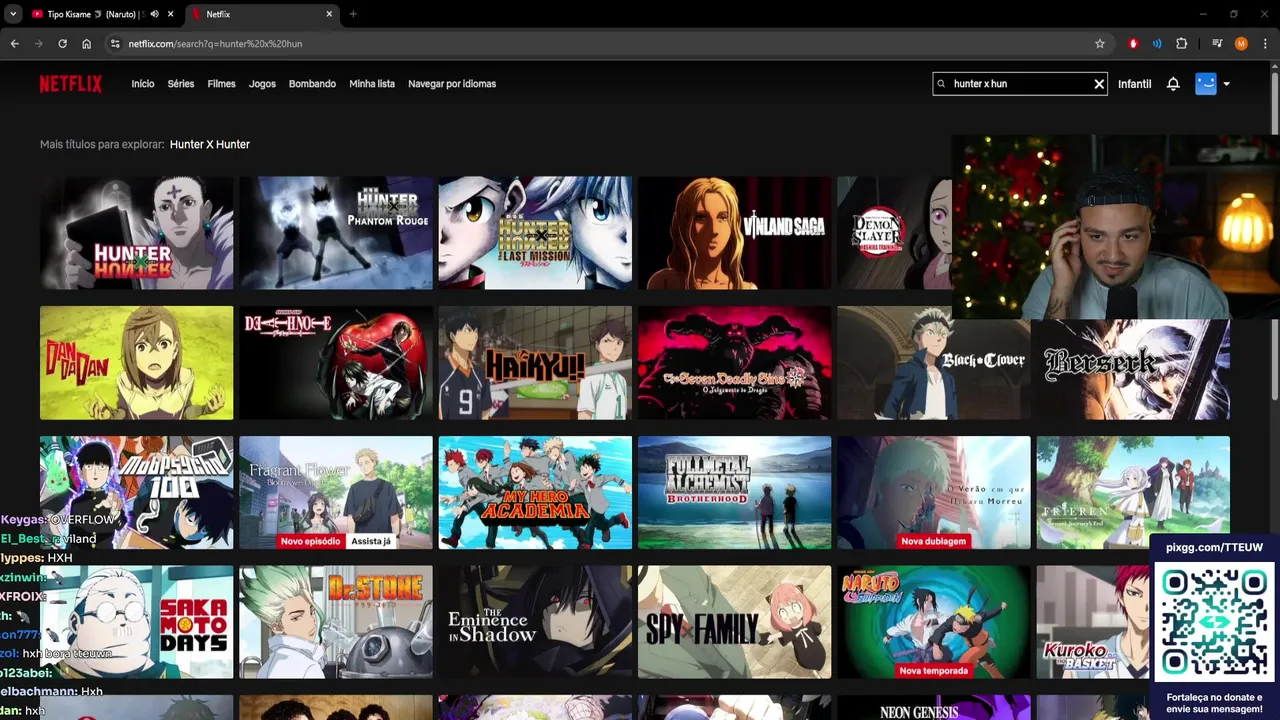Click the blue sound extension icon
Image resolution: width=1280 pixels, height=720 pixels.
1157,44
